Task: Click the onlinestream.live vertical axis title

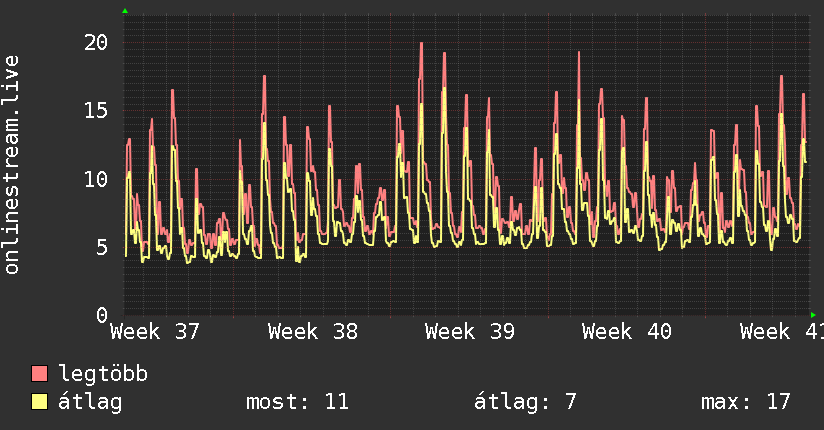Action: point(11,165)
